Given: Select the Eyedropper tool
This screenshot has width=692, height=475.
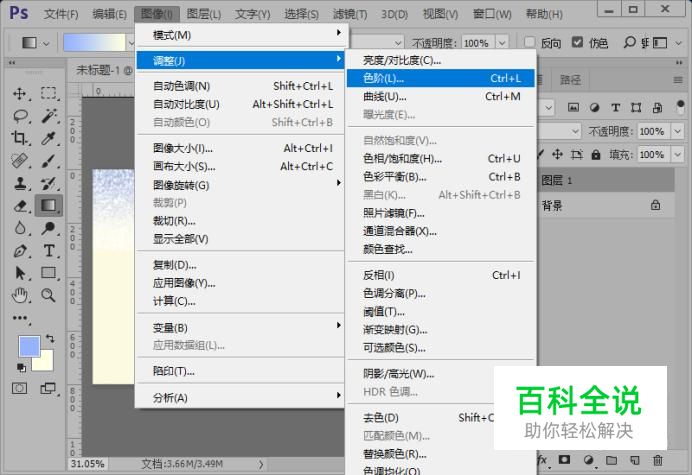Looking at the screenshot, I should coord(49,138).
